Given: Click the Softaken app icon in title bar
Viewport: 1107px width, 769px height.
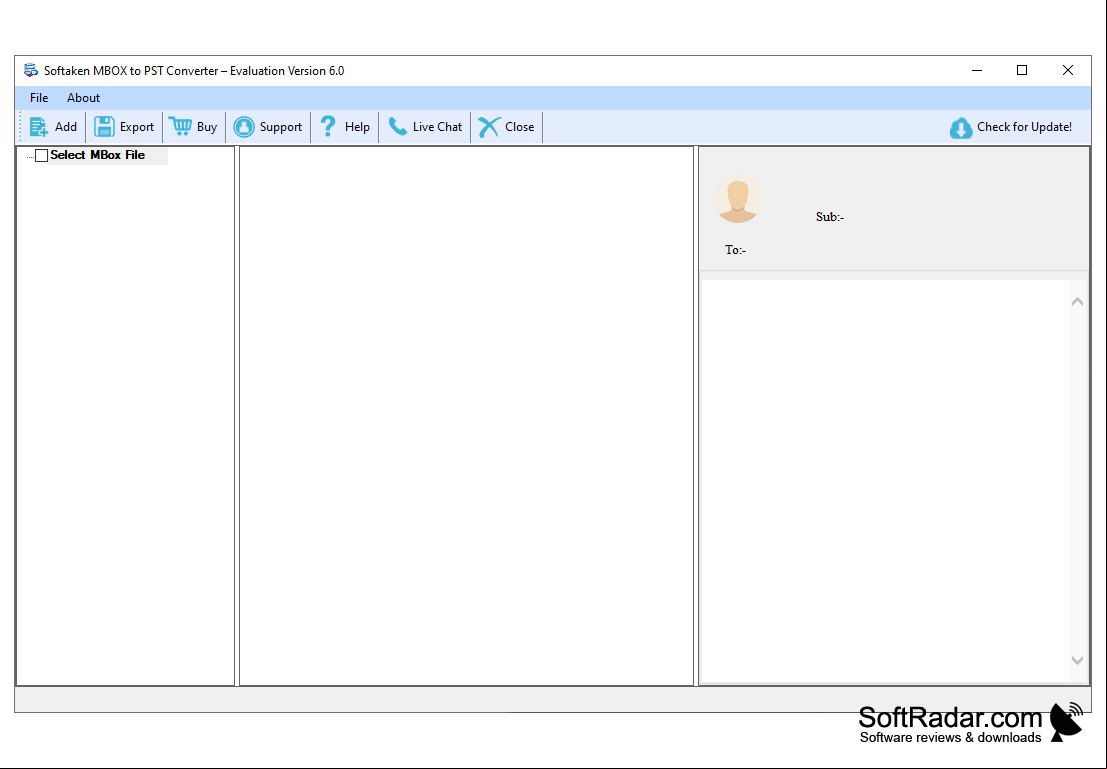Looking at the screenshot, I should click(31, 71).
